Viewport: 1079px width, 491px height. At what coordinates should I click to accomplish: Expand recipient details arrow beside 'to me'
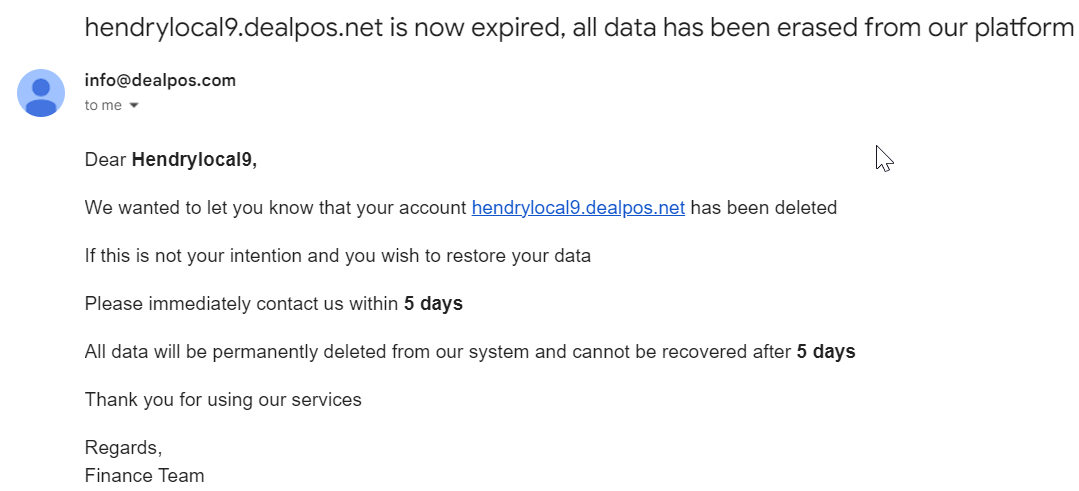(x=134, y=106)
